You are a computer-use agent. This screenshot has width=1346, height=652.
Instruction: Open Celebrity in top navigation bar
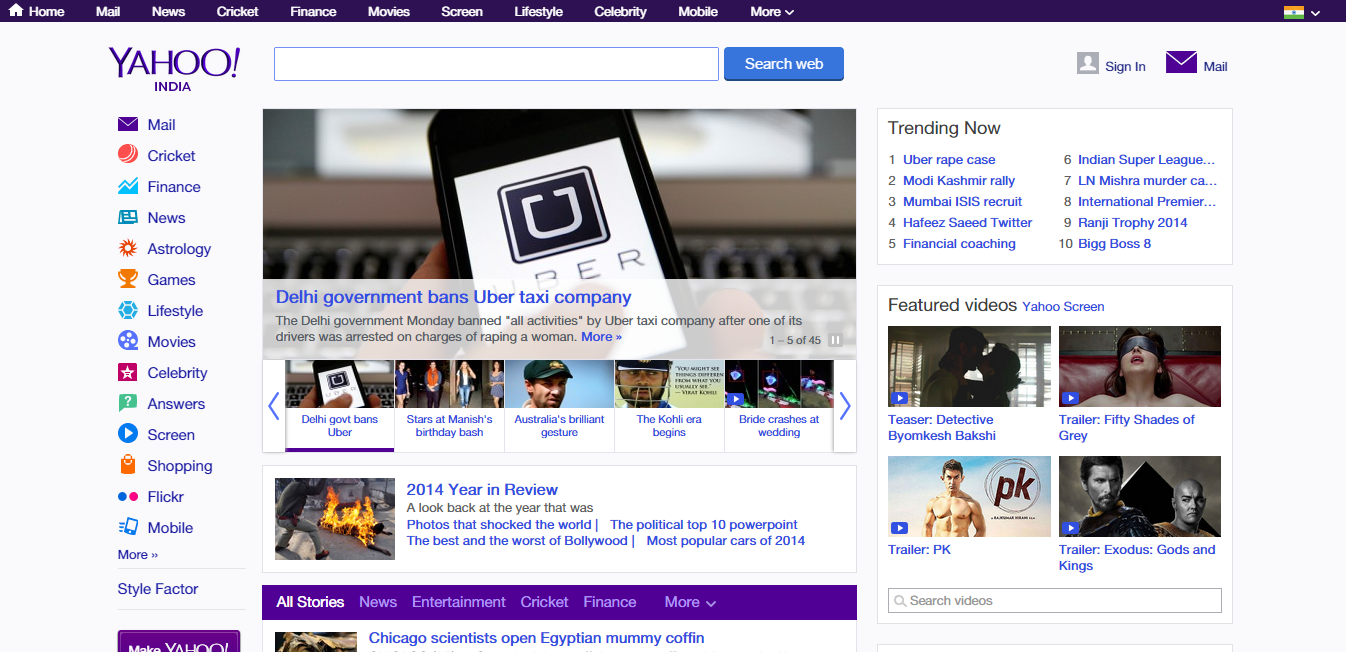[x=620, y=12]
